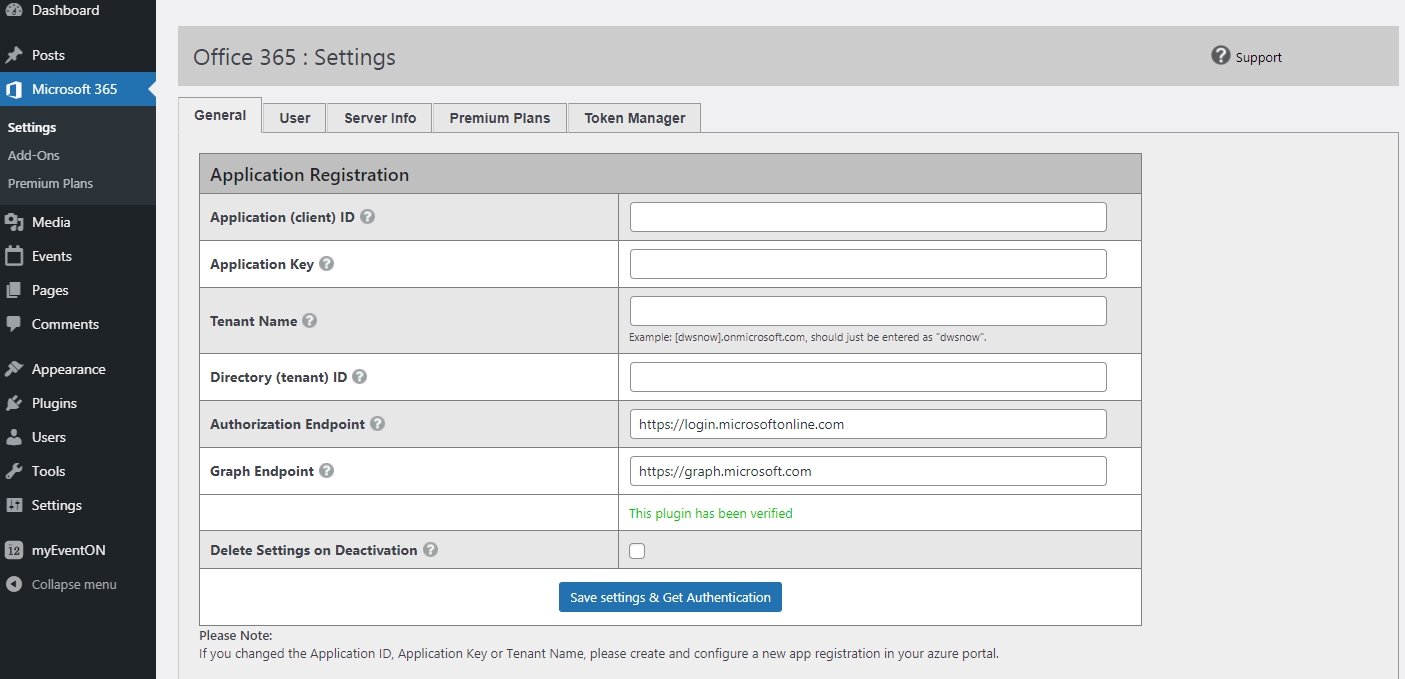1405x679 pixels.
Task: Click the myEventON calendar badge icon
Action: 14,550
